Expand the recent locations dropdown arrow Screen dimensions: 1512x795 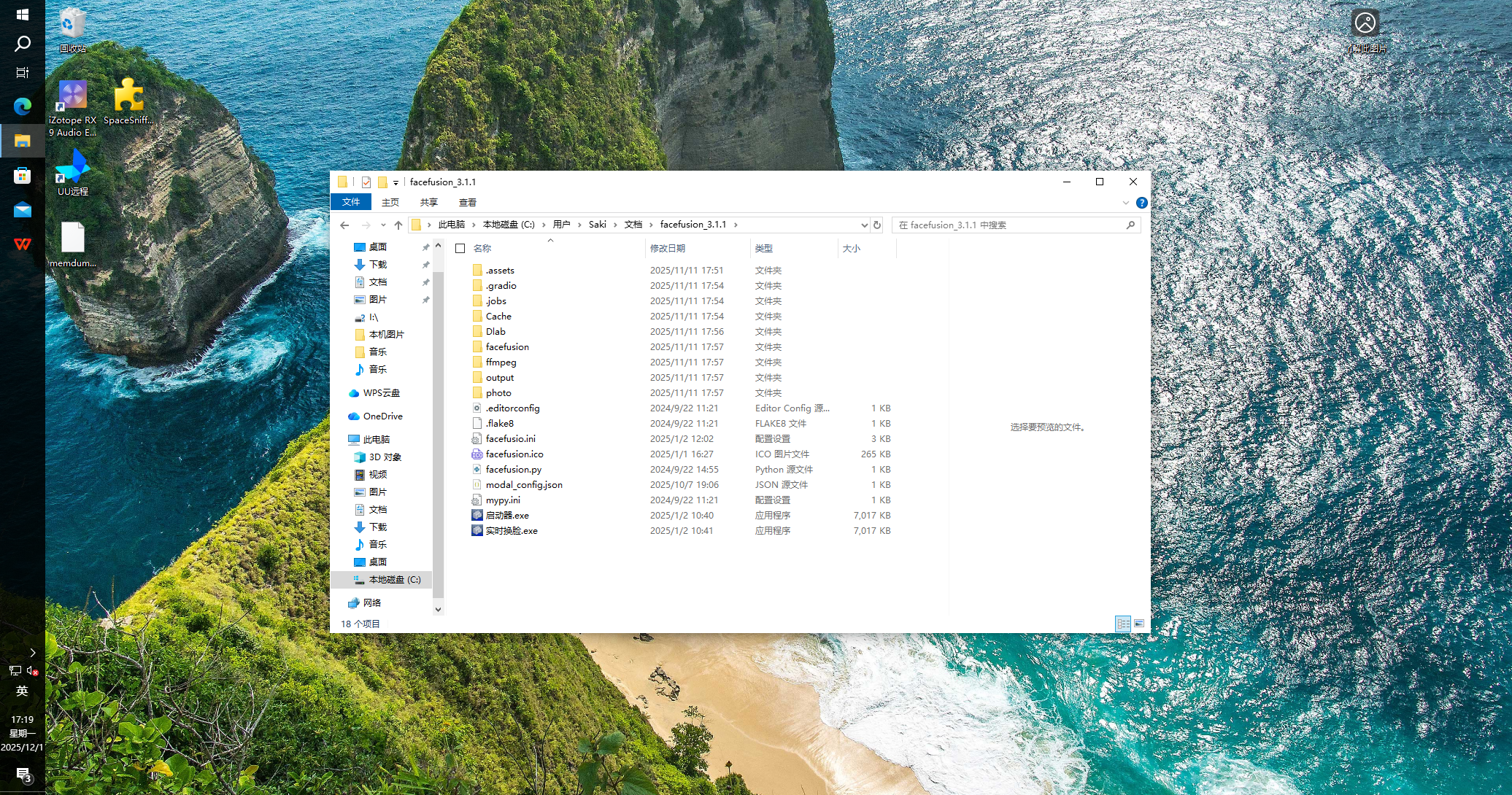(x=383, y=225)
